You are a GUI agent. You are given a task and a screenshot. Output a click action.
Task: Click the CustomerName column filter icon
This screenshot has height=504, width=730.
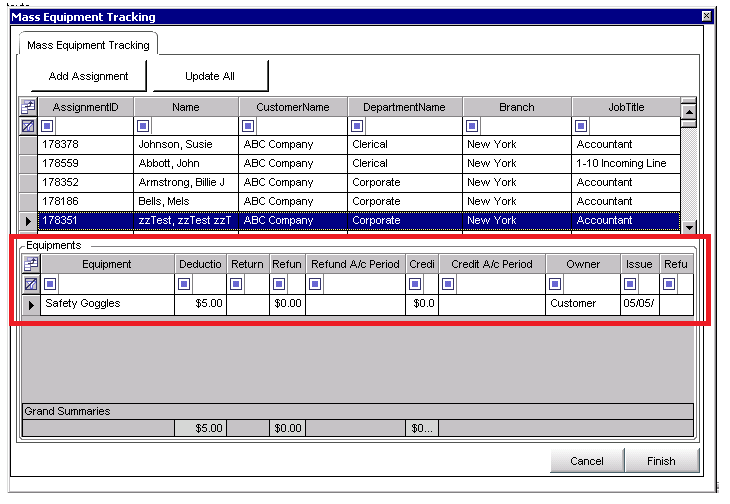(248, 126)
